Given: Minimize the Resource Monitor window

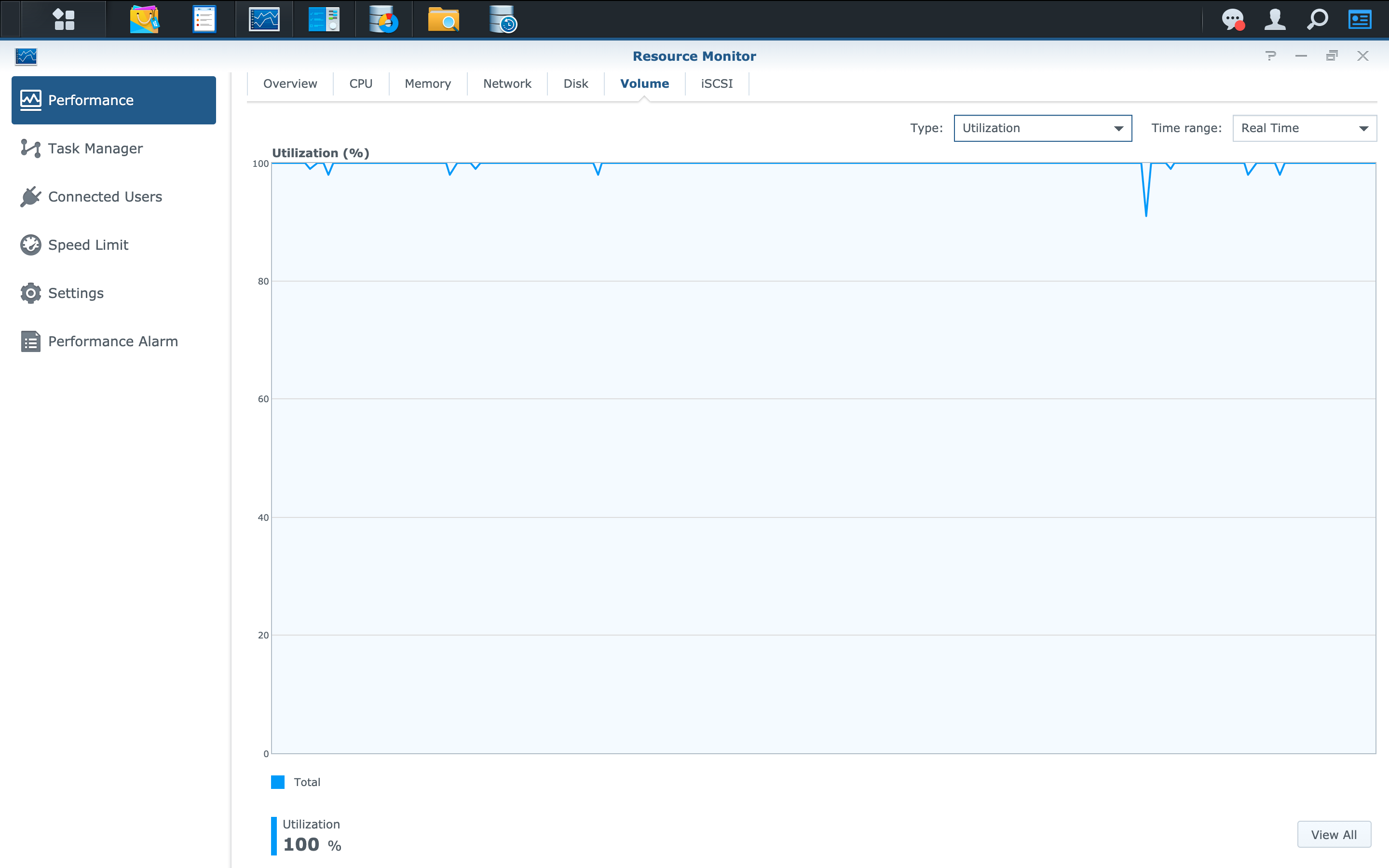Looking at the screenshot, I should coord(1301,55).
